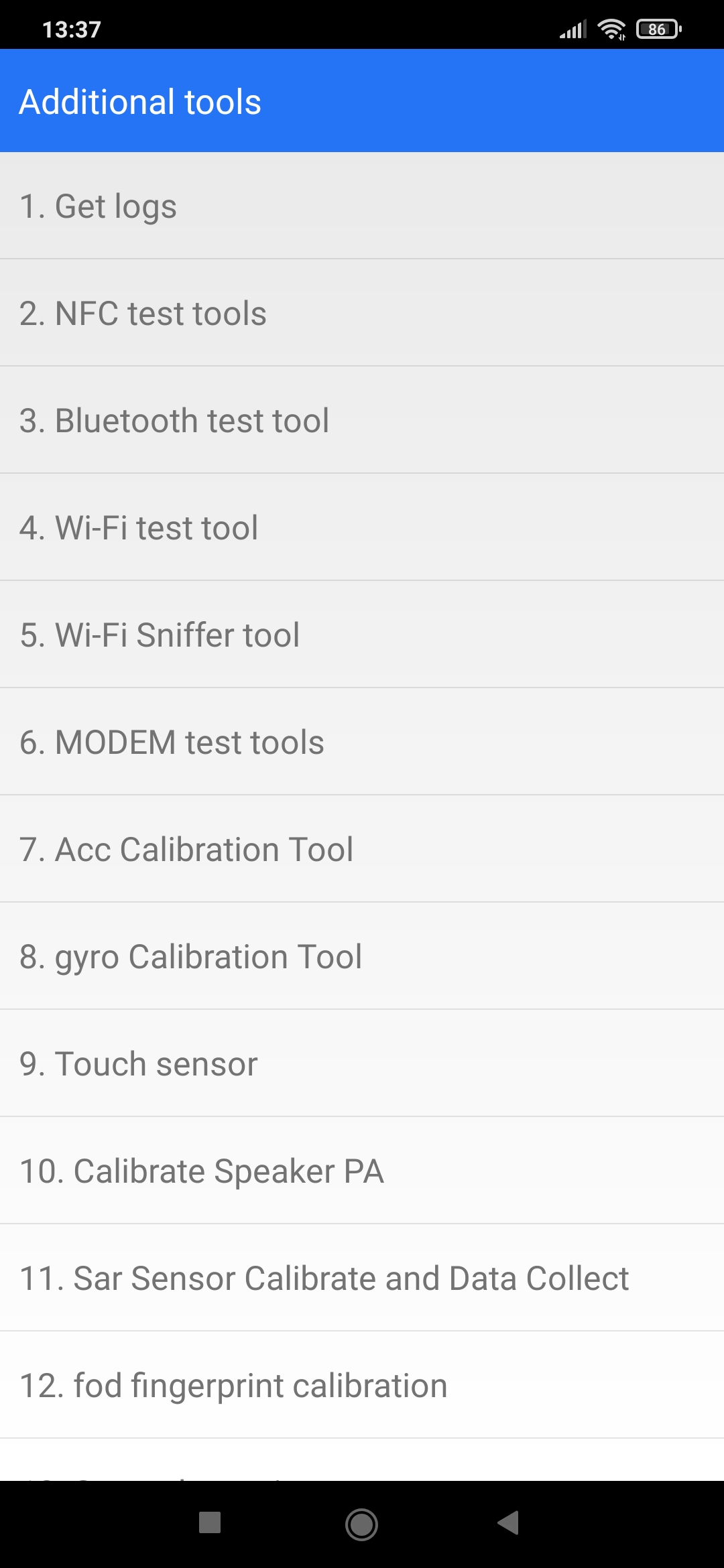The height and width of the screenshot is (1568, 724).
Task: Open Bluetooth test tool
Action: (362, 420)
